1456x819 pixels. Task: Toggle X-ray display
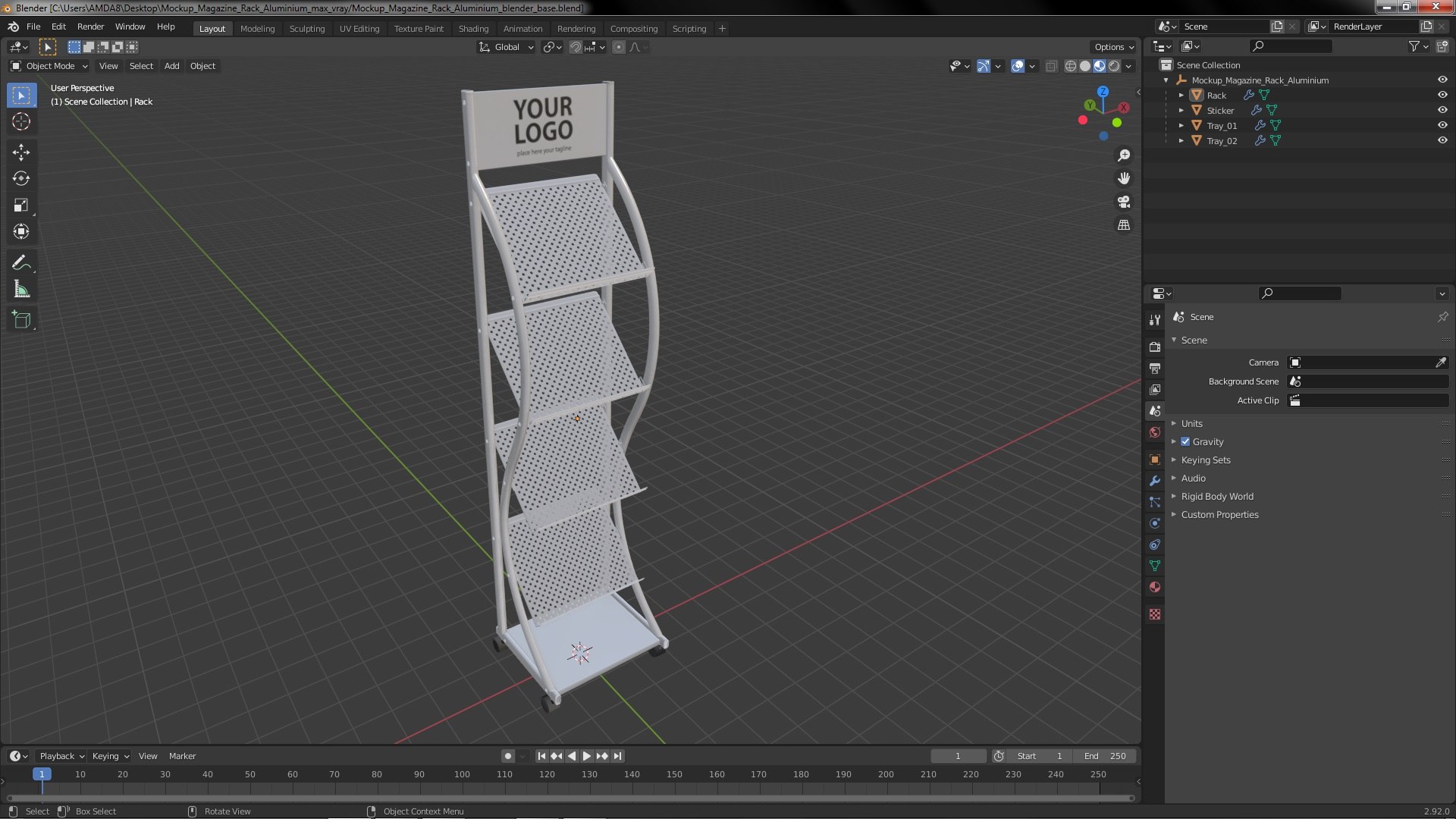pos(1051,66)
